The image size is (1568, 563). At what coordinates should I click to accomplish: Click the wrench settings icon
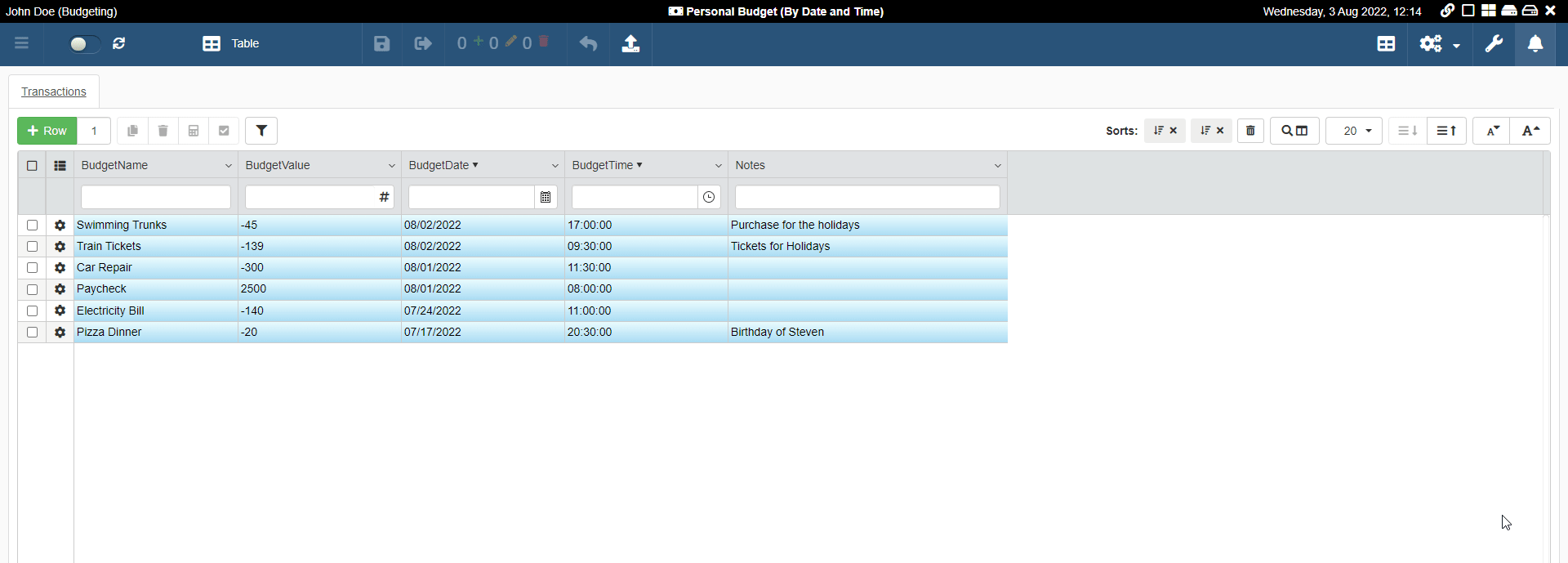pos(1494,44)
